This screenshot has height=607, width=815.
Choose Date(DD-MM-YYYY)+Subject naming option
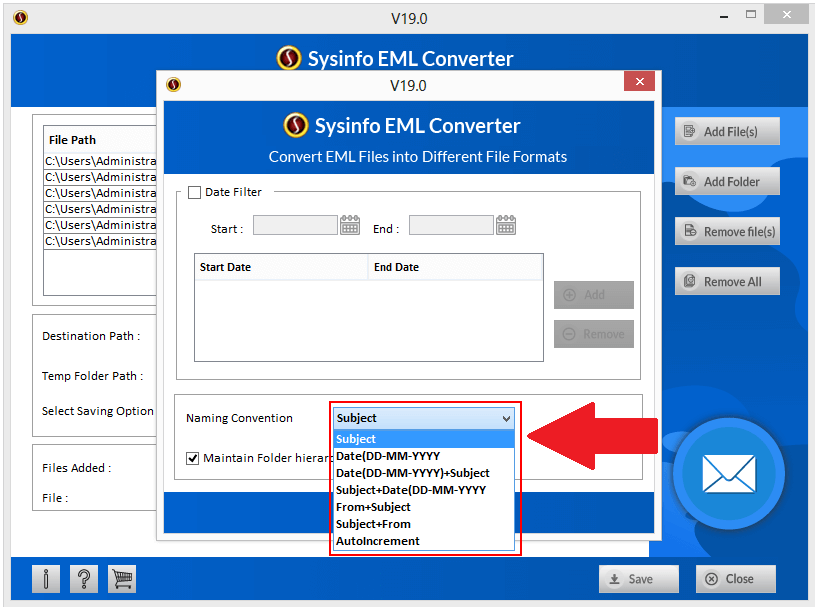pyautogui.click(x=424, y=473)
